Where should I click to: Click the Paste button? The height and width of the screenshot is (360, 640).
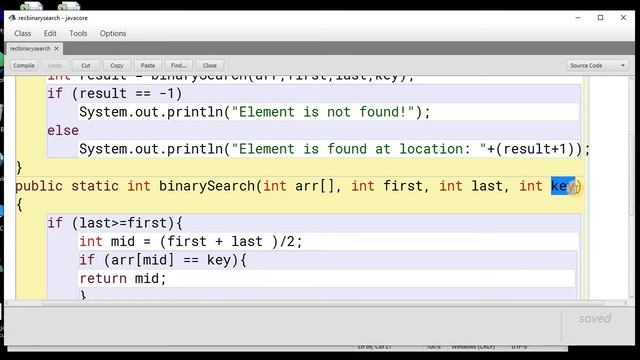pos(148,65)
